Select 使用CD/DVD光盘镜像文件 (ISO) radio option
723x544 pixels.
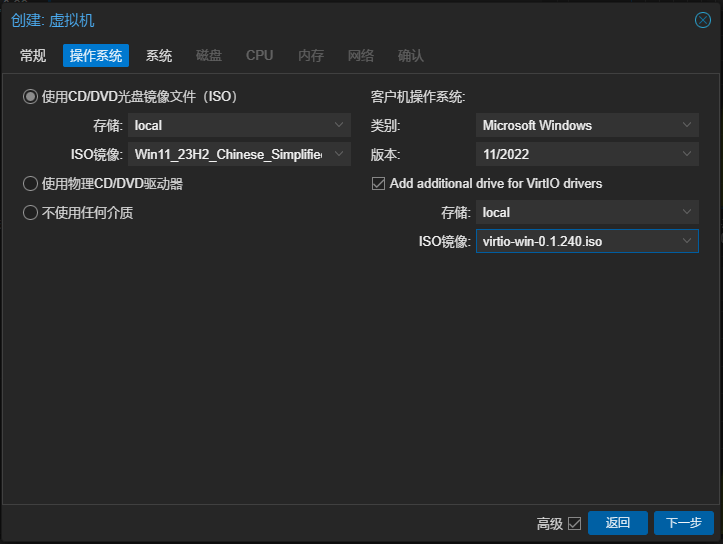point(30,97)
